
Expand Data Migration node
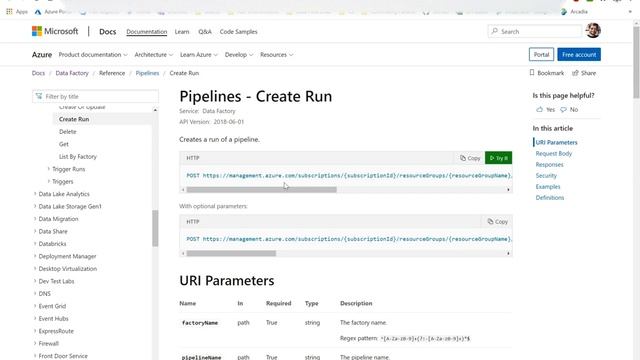point(35,219)
